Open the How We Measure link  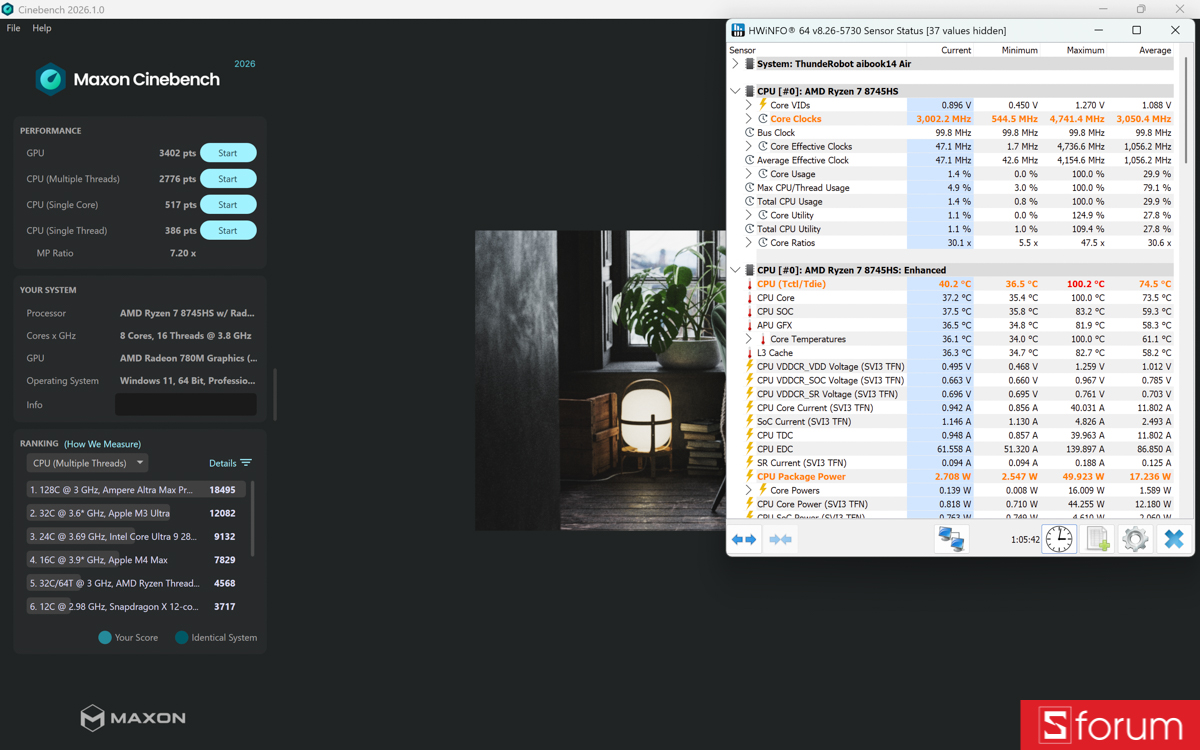(103, 444)
